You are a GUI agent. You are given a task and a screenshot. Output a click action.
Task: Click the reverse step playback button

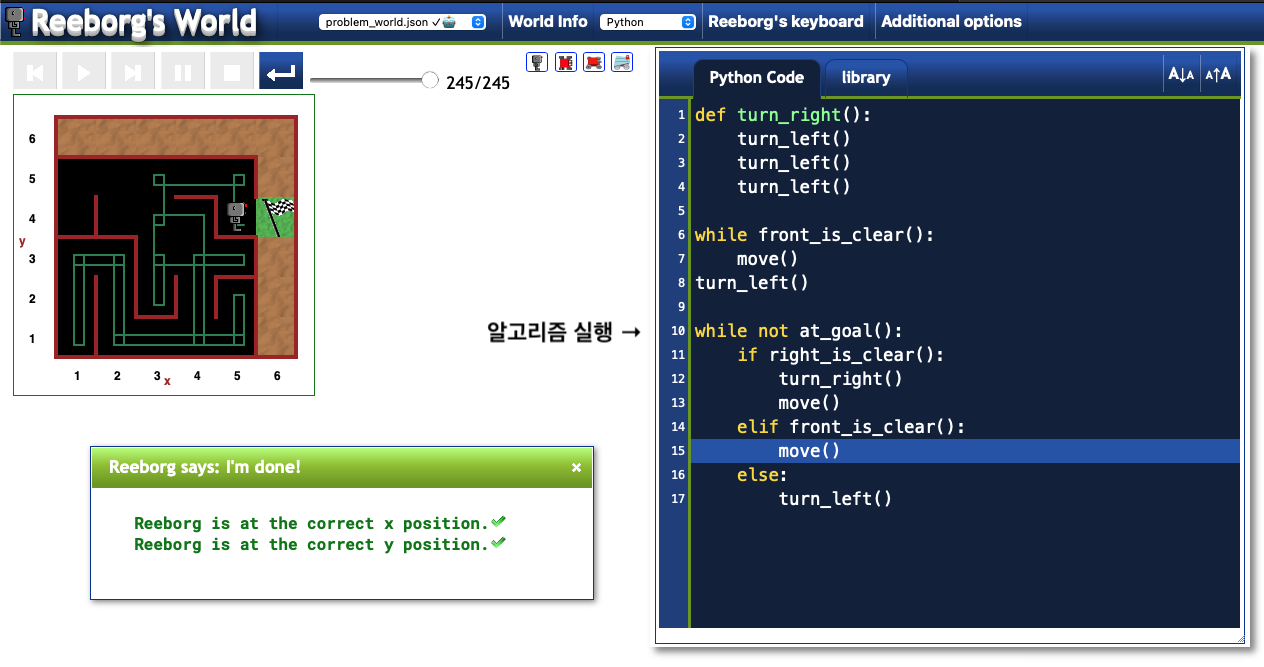coord(35,72)
